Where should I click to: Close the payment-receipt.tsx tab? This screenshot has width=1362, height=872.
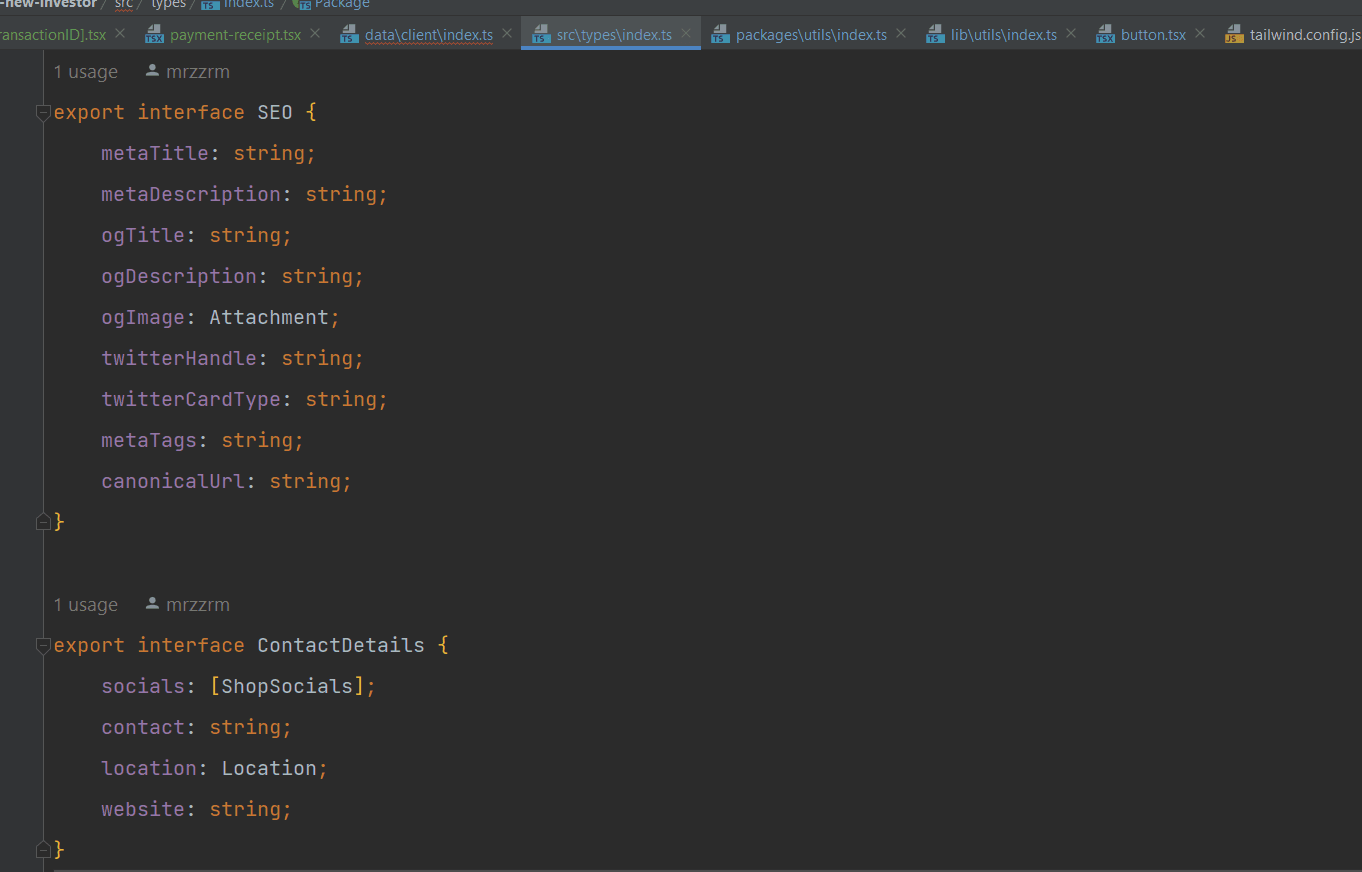pos(315,33)
